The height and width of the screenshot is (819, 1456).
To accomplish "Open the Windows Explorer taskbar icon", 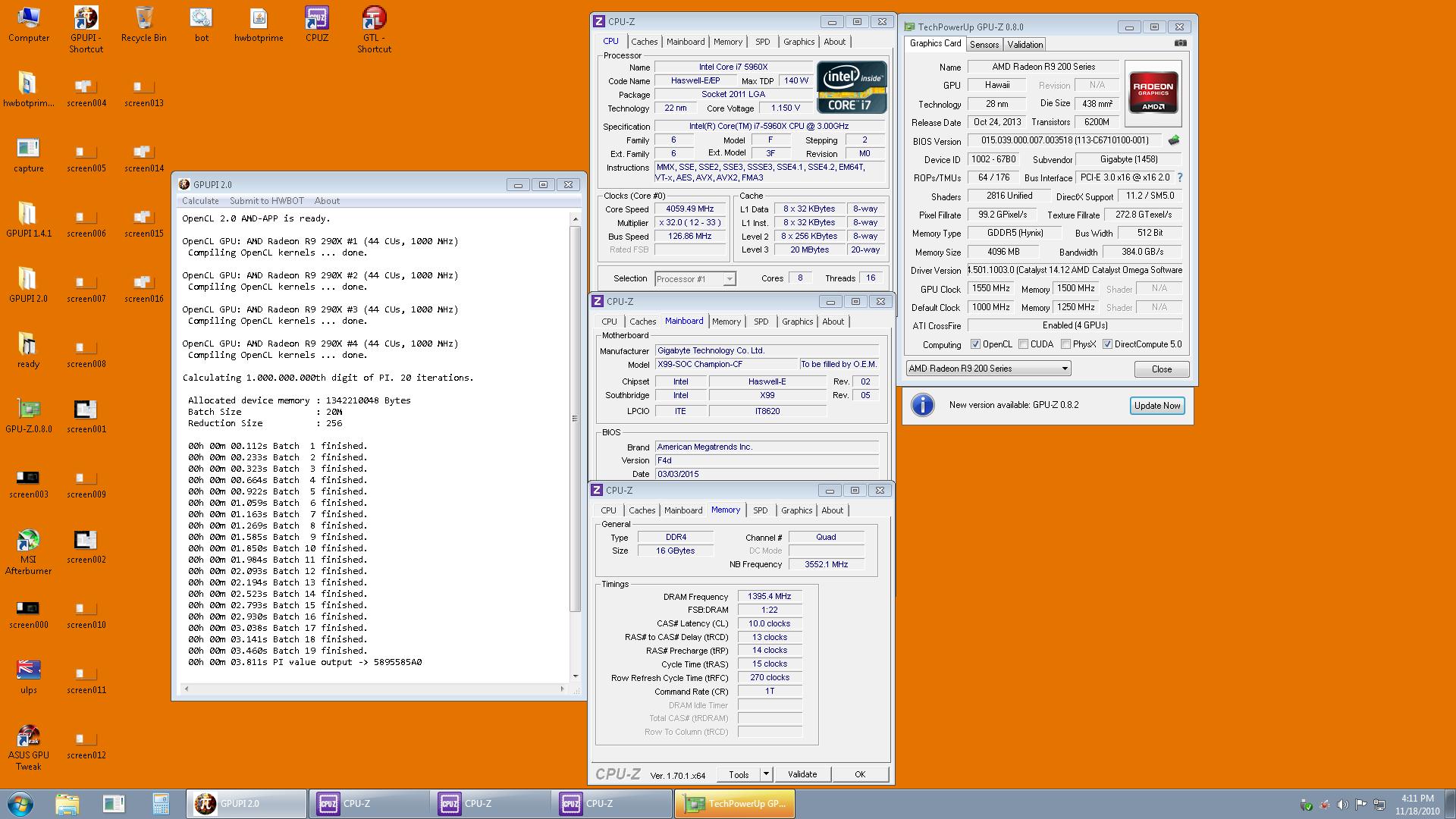I will tap(67, 804).
